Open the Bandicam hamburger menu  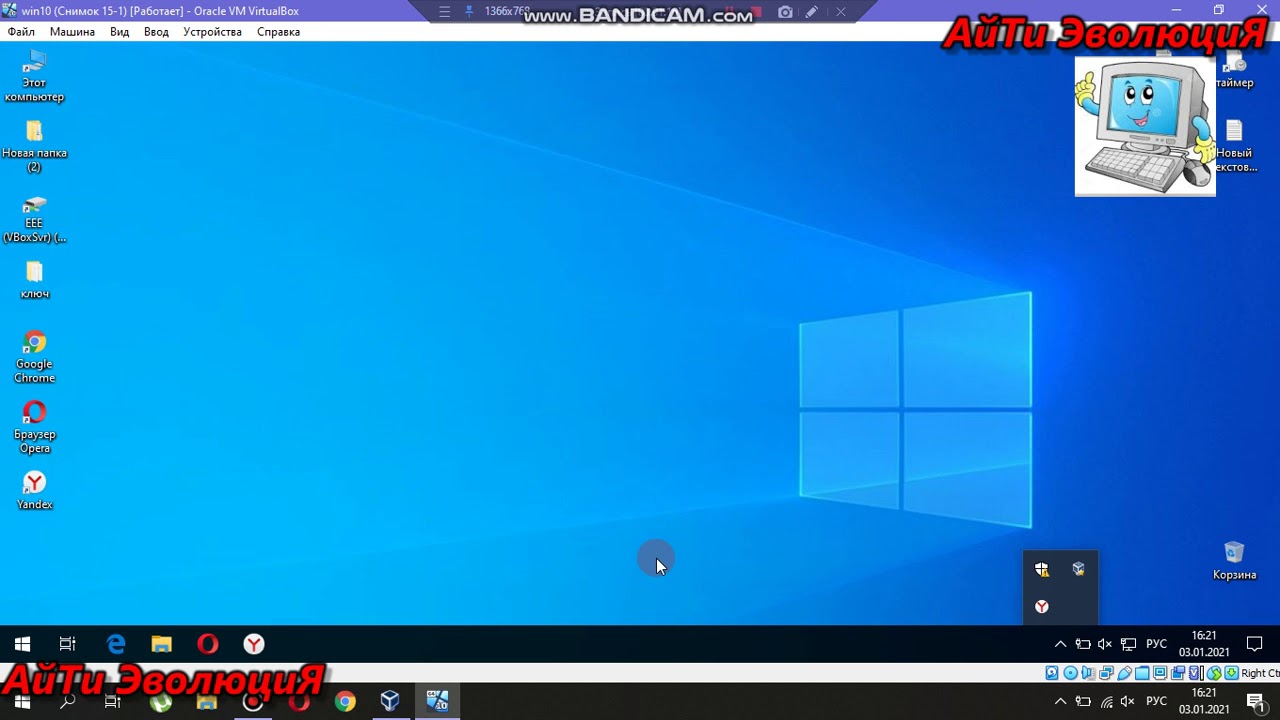(x=445, y=12)
